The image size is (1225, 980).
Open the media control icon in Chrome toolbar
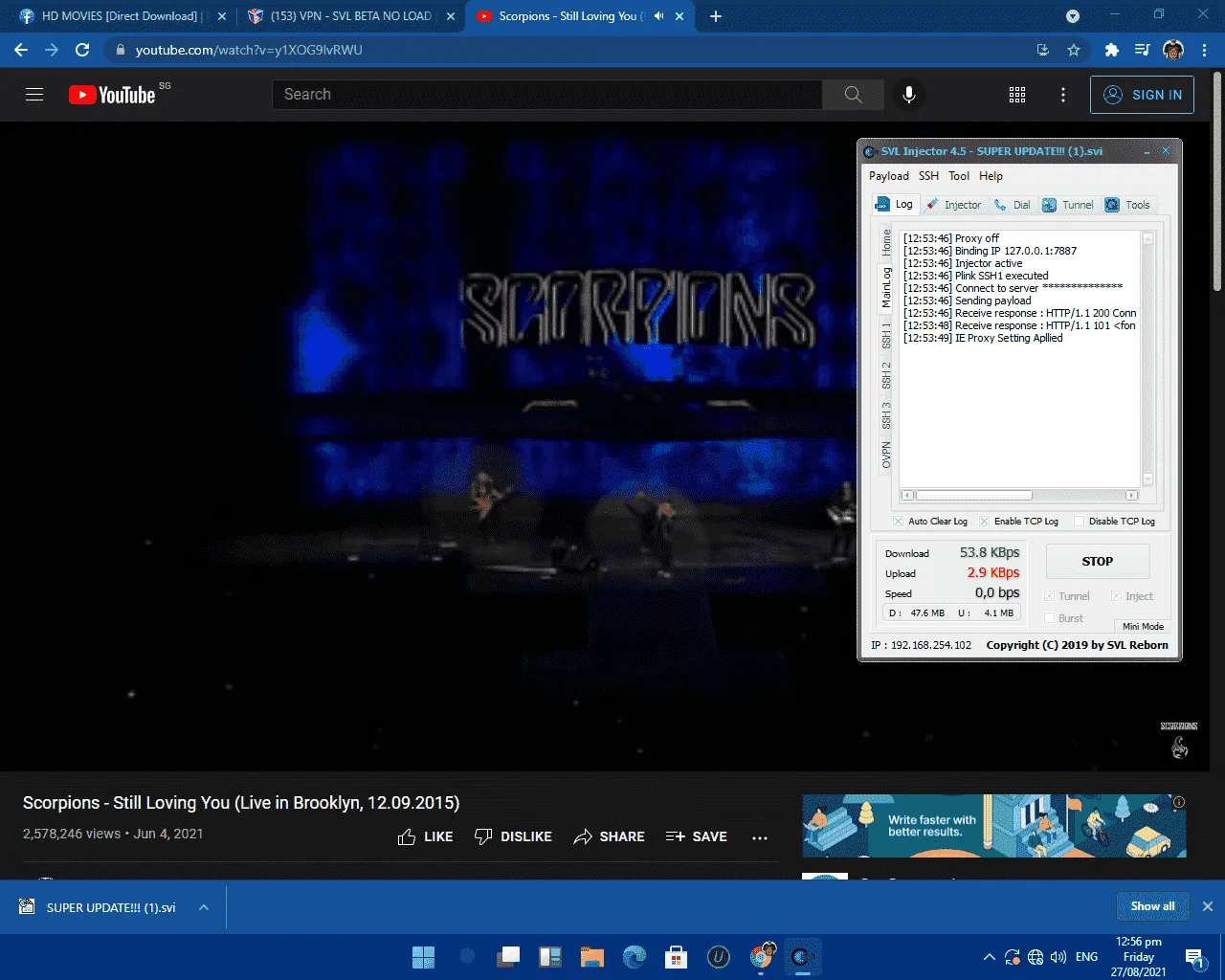[x=1142, y=50]
